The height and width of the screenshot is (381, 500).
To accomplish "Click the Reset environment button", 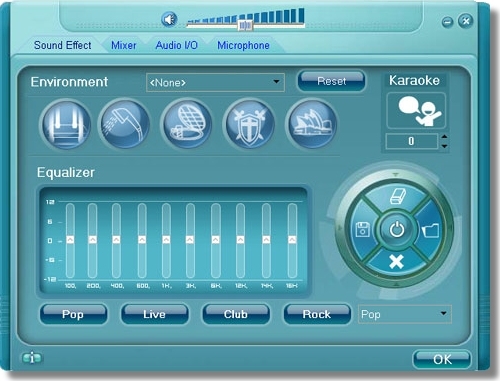I will coord(332,81).
